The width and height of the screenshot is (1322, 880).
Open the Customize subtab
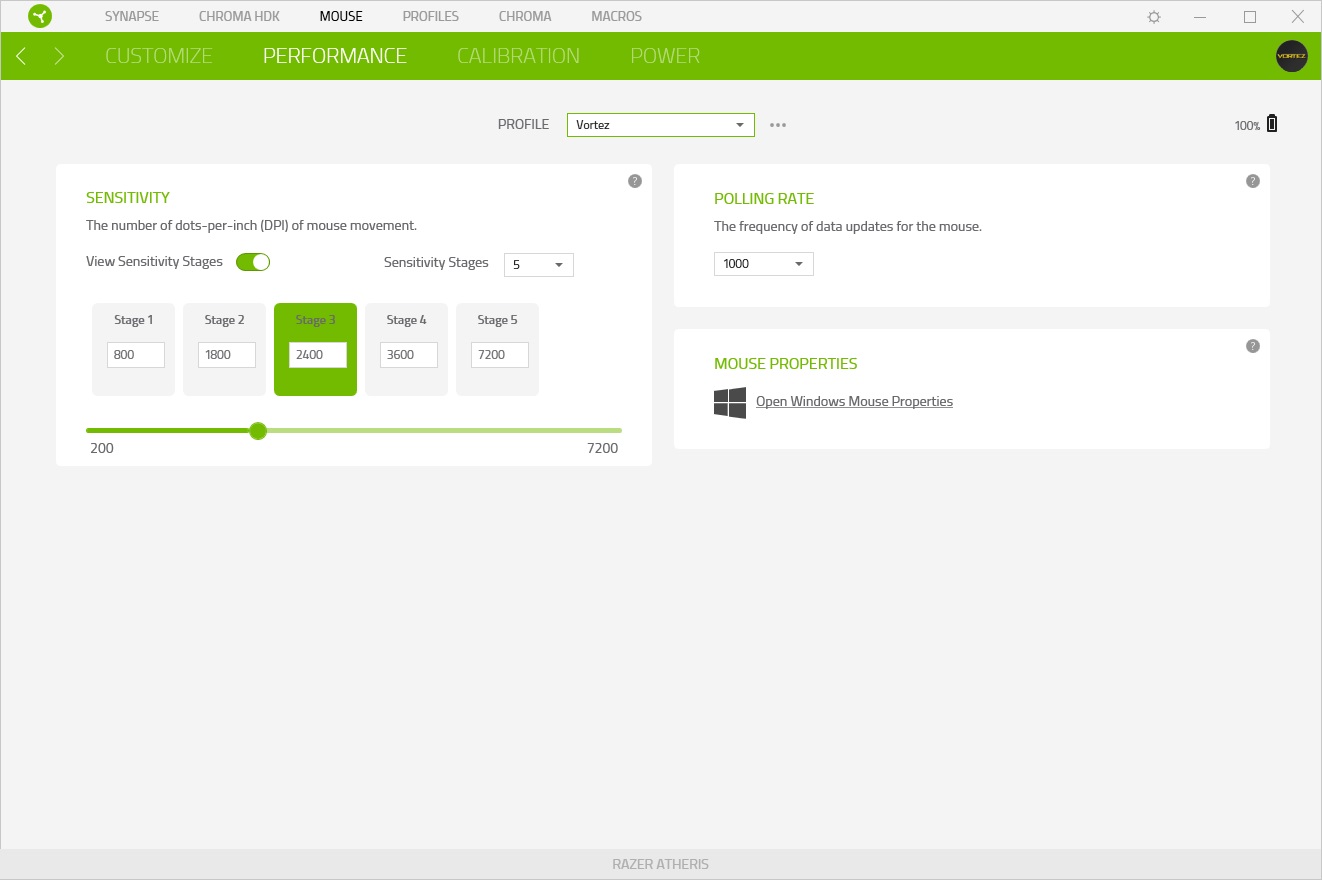pyautogui.click(x=159, y=56)
